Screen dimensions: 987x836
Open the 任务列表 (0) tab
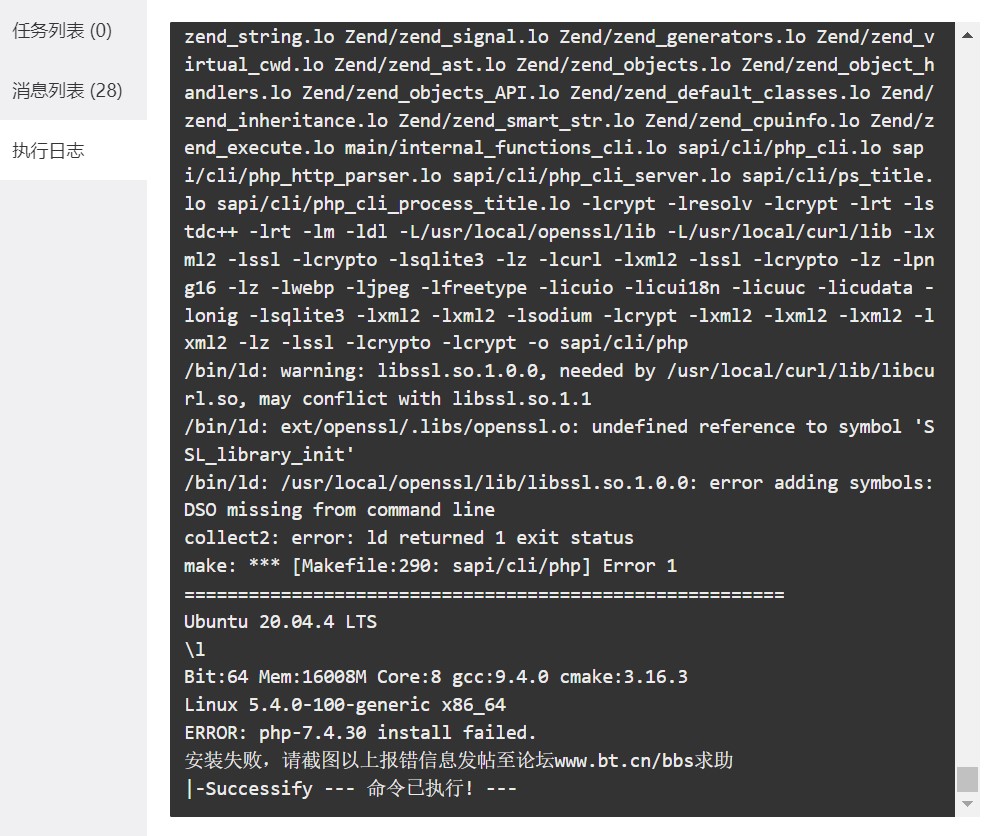click(62, 30)
